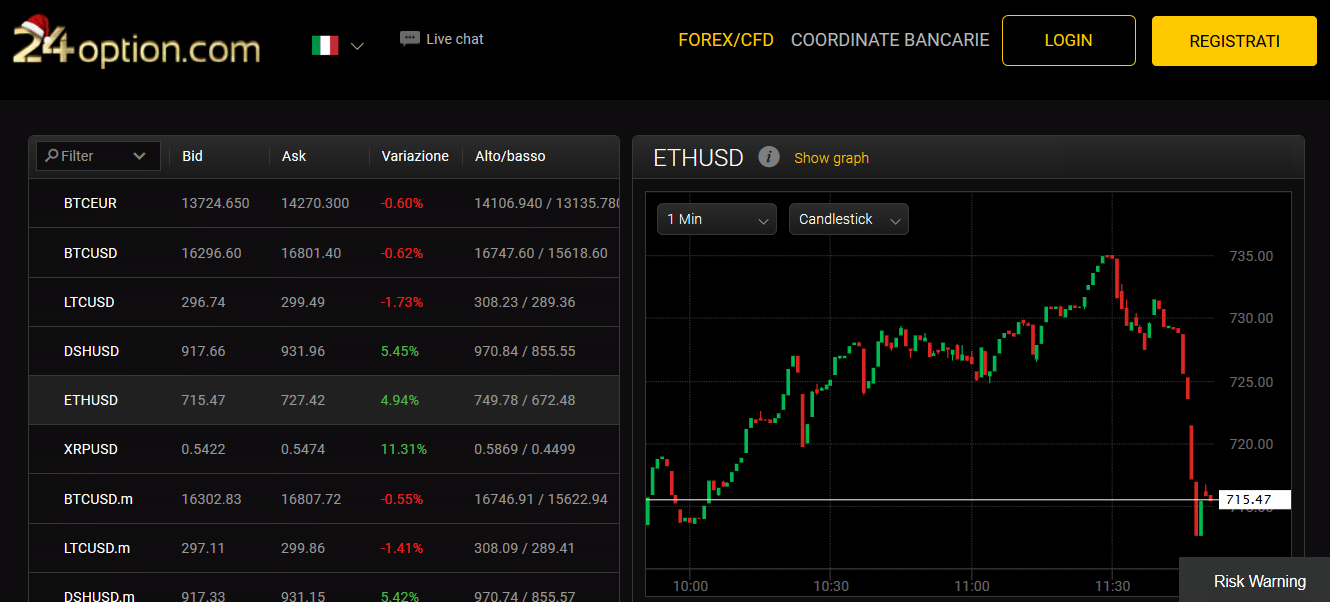Click the BTCEUR bid value 13724.650
The height and width of the screenshot is (602, 1330).
[x=215, y=203]
